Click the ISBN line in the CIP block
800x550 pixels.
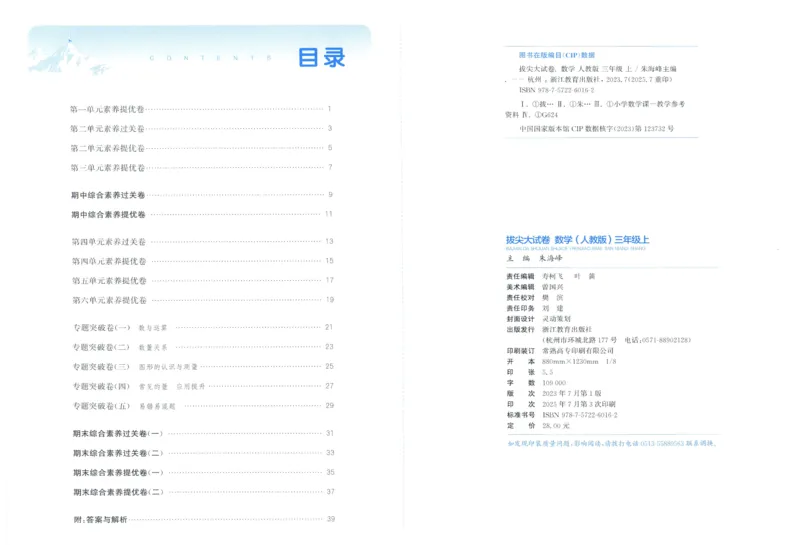pos(557,90)
